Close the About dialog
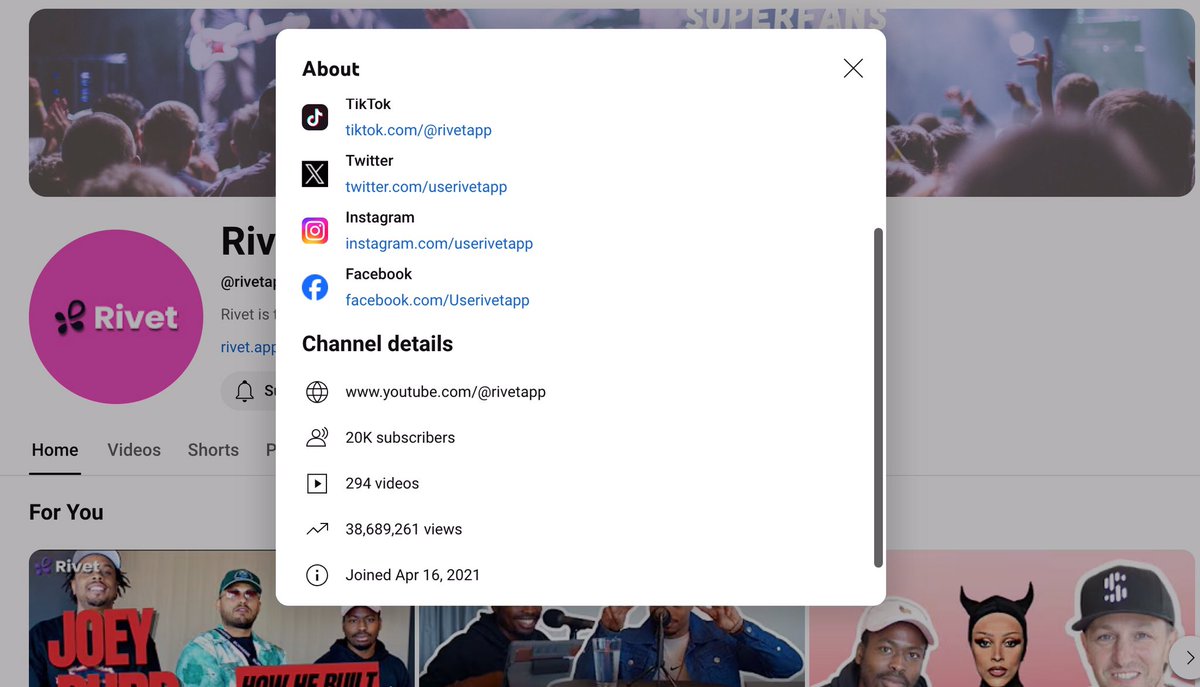Screen dimensions: 1200x687 point(853,68)
